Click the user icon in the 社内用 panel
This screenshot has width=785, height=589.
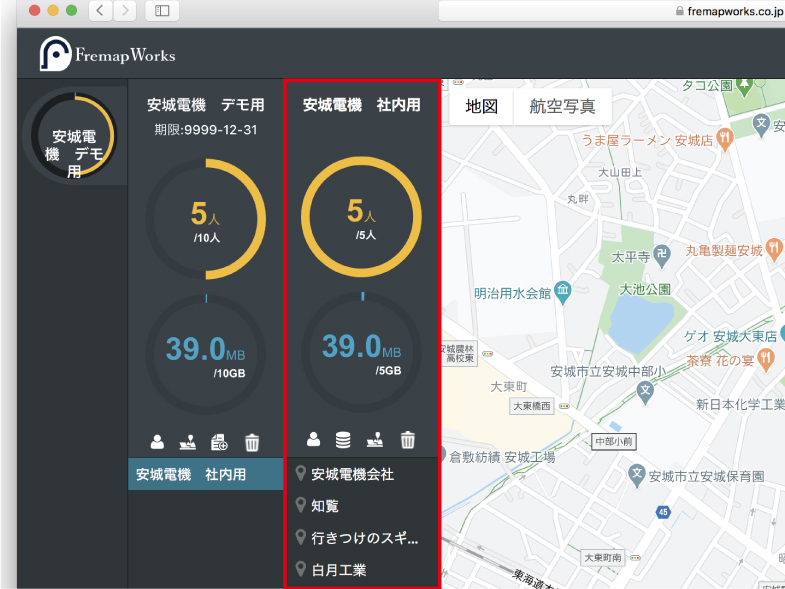(x=314, y=439)
